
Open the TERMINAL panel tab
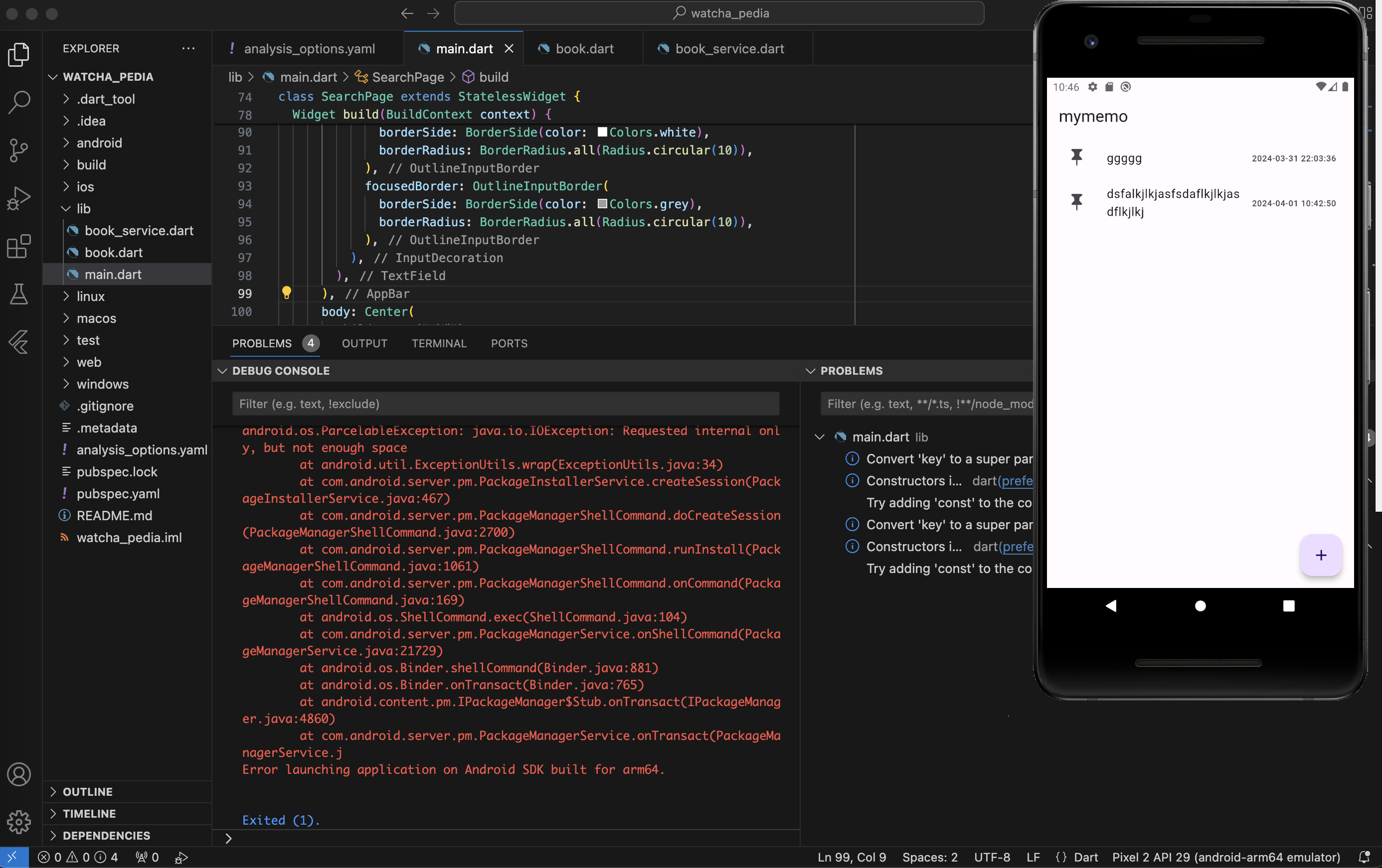click(439, 343)
